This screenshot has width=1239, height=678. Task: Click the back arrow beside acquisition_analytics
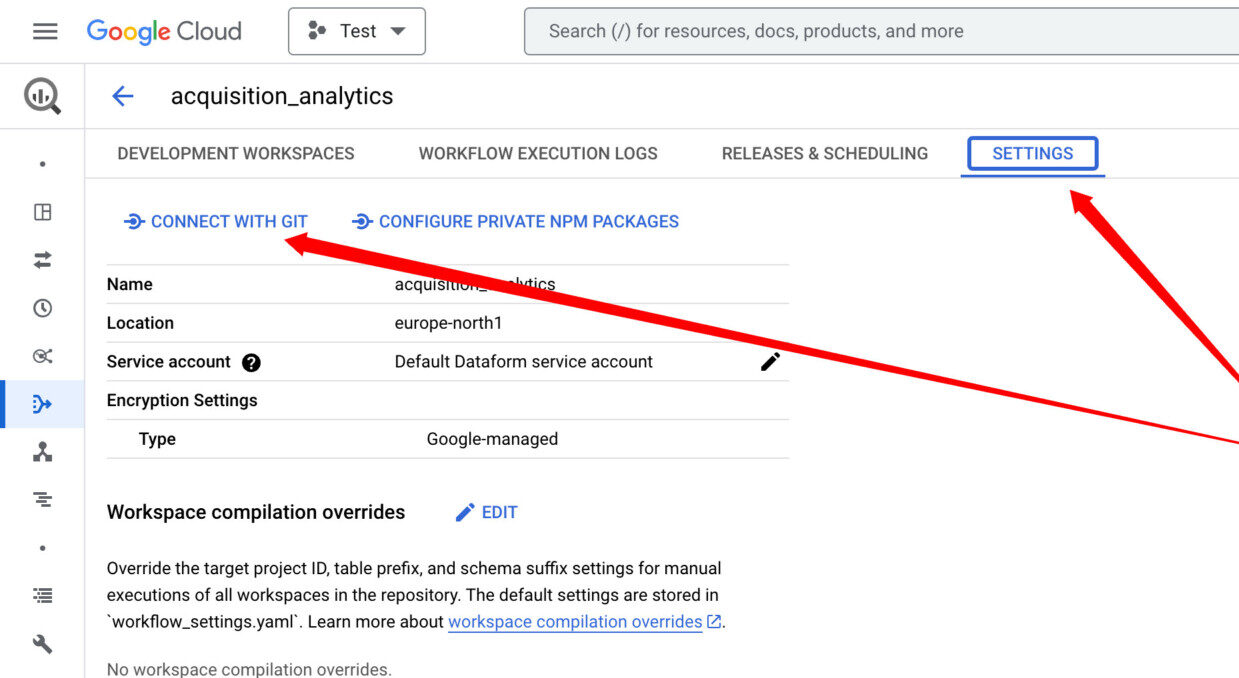tap(122, 96)
